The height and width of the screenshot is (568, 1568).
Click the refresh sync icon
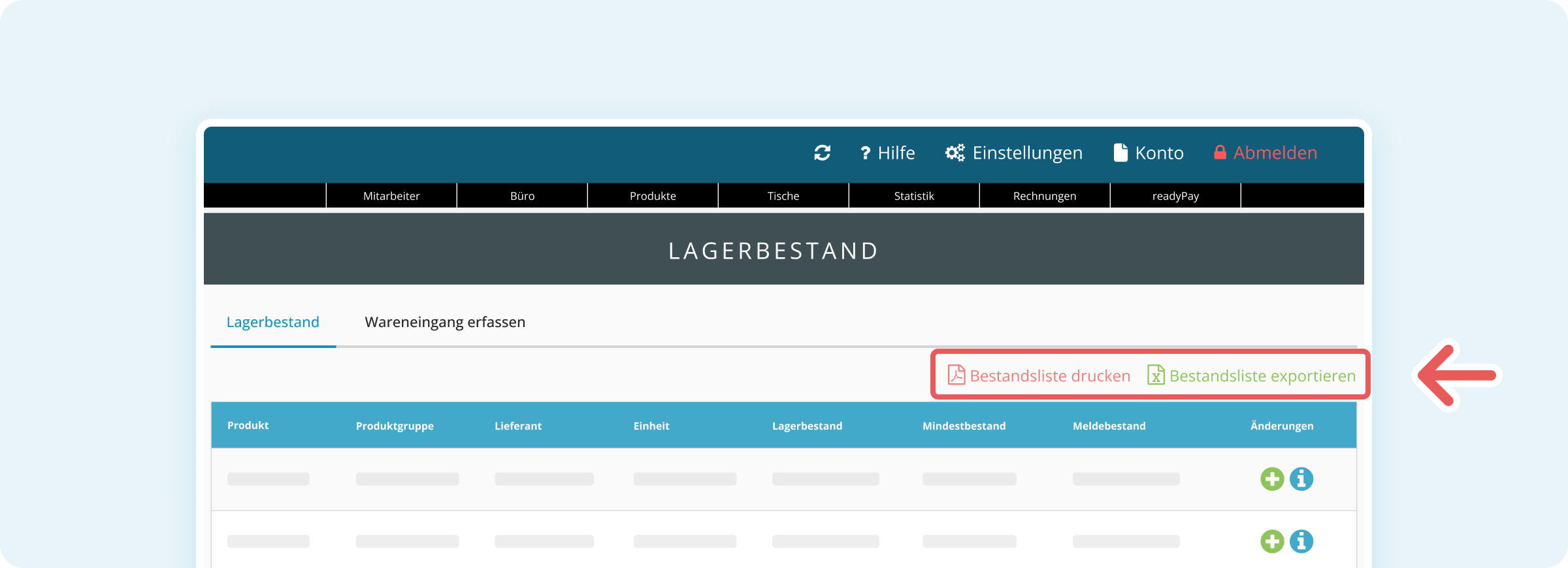[822, 153]
